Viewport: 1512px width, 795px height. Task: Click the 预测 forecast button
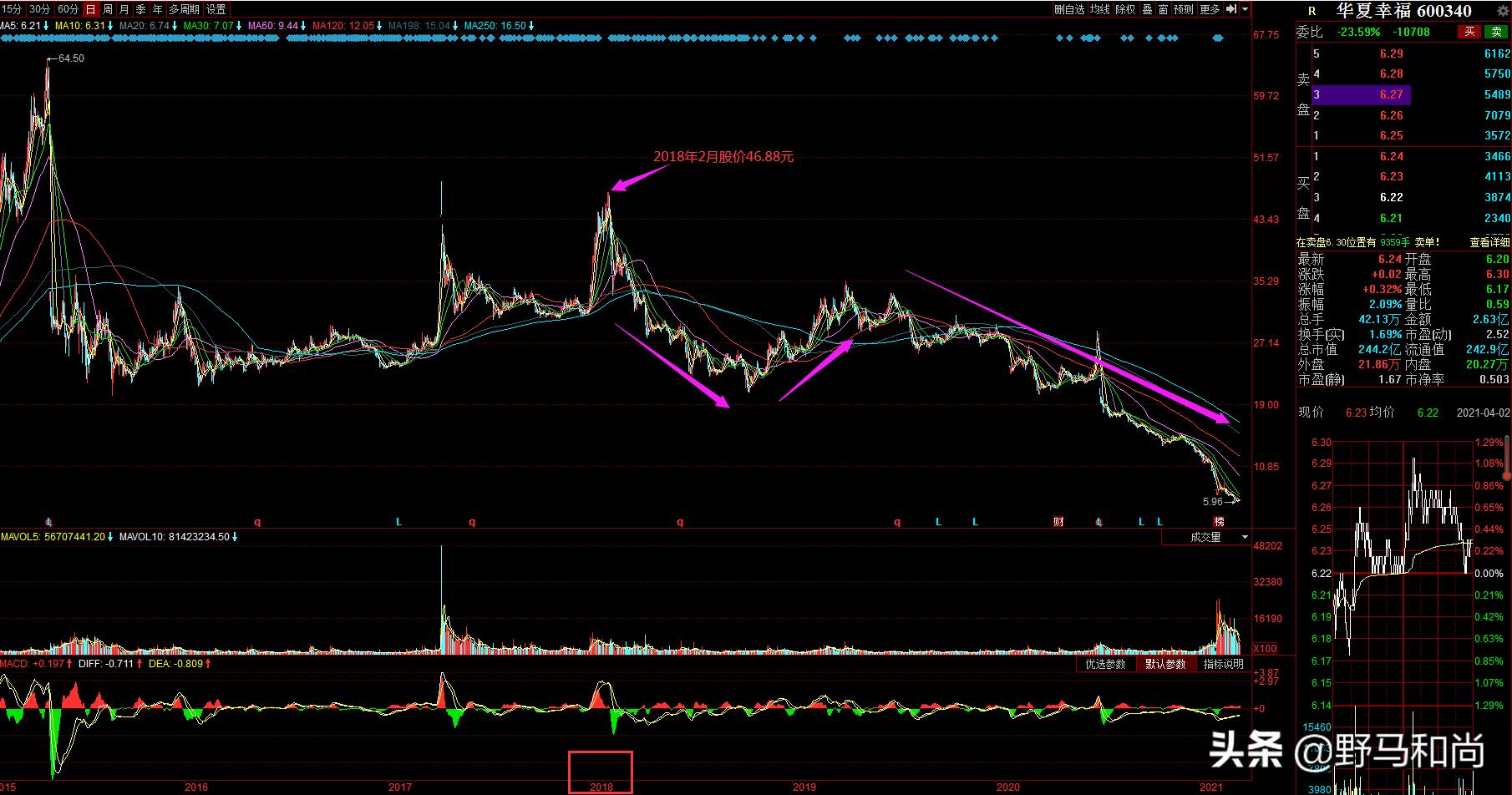(x=1184, y=10)
